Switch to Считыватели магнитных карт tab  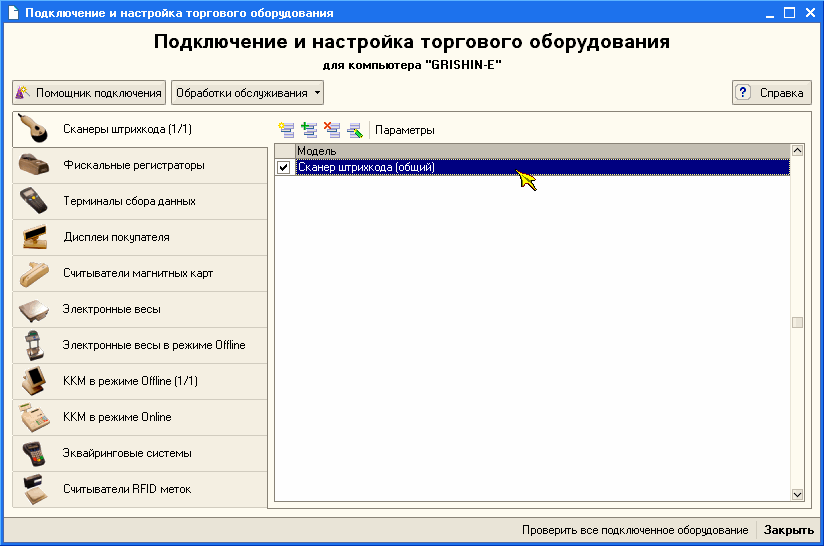(137, 274)
